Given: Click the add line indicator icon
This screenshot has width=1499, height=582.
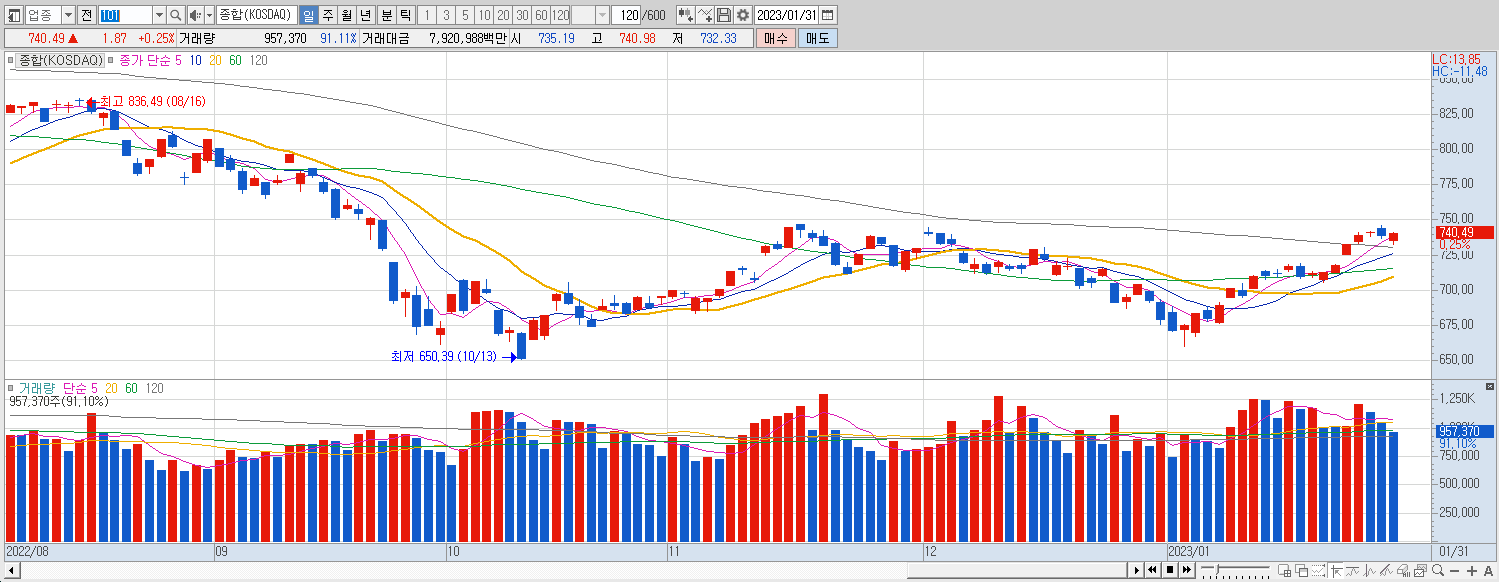Looking at the screenshot, I should pyautogui.click(x=706, y=15).
